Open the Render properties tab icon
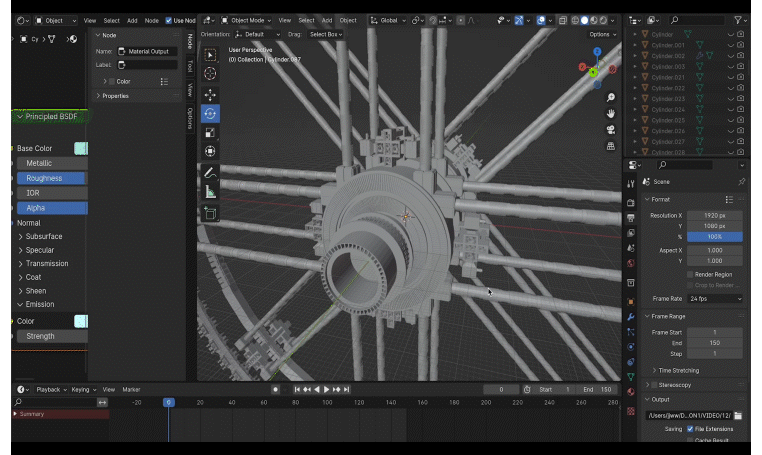 (x=631, y=202)
